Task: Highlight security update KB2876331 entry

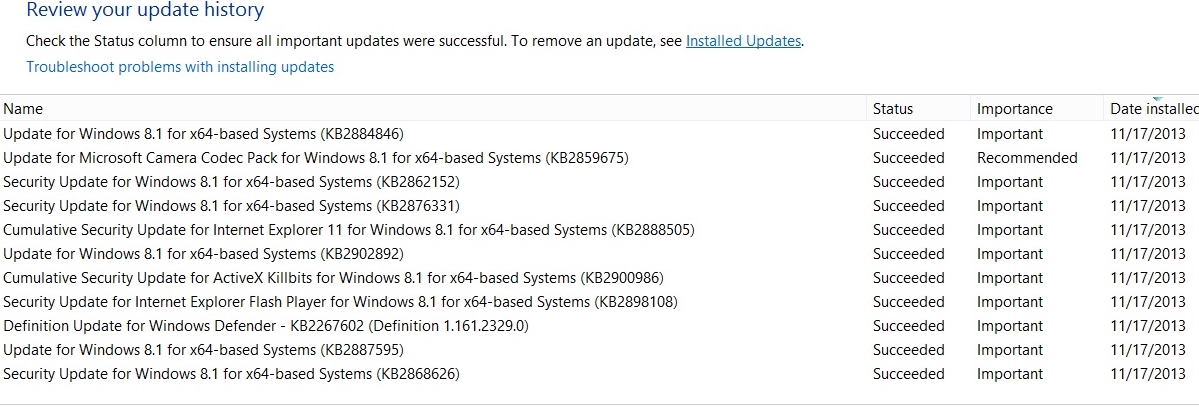Action: (231, 206)
